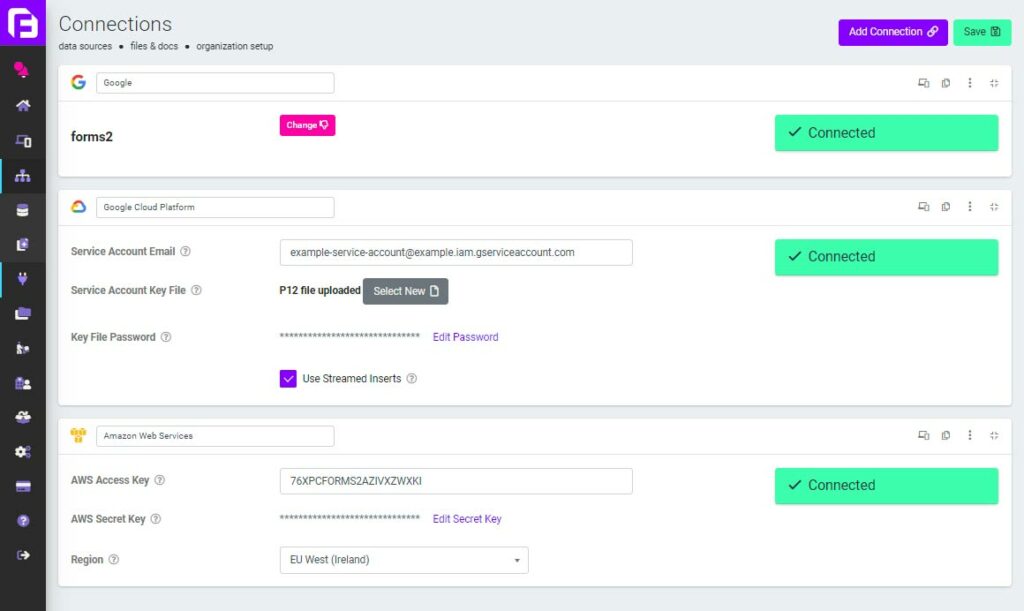The width and height of the screenshot is (1024, 611).
Task: Click the logout arrow sidebar icon
Action: (23, 555)
